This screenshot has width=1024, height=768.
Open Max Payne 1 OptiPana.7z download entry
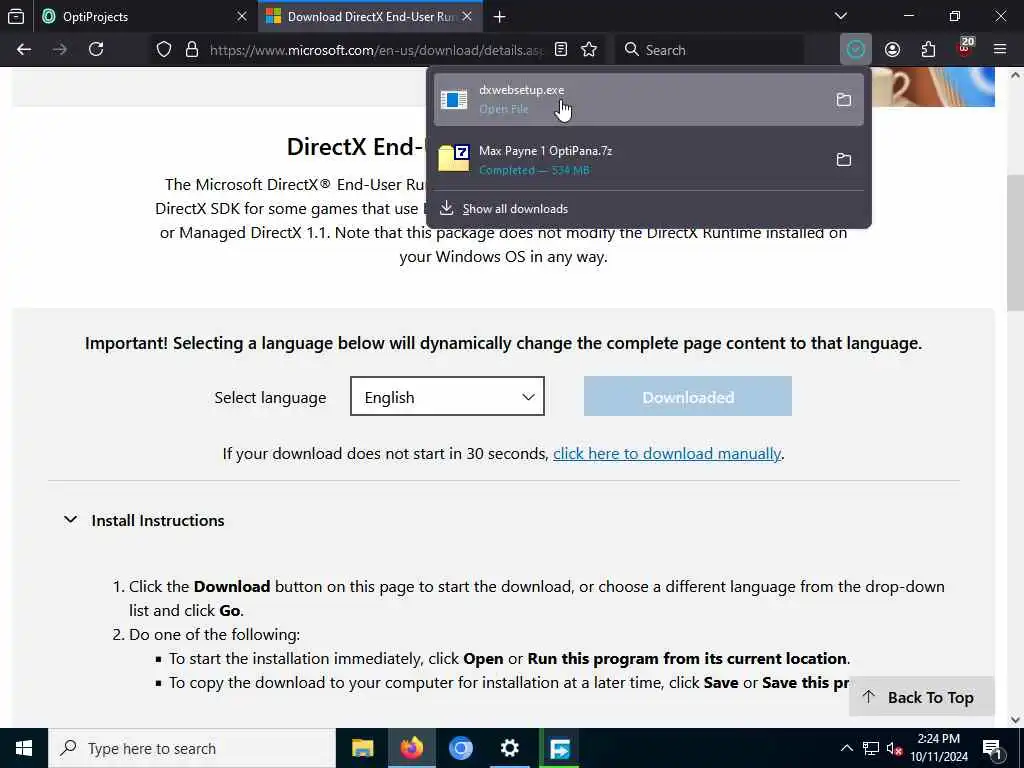coord(648,159)
